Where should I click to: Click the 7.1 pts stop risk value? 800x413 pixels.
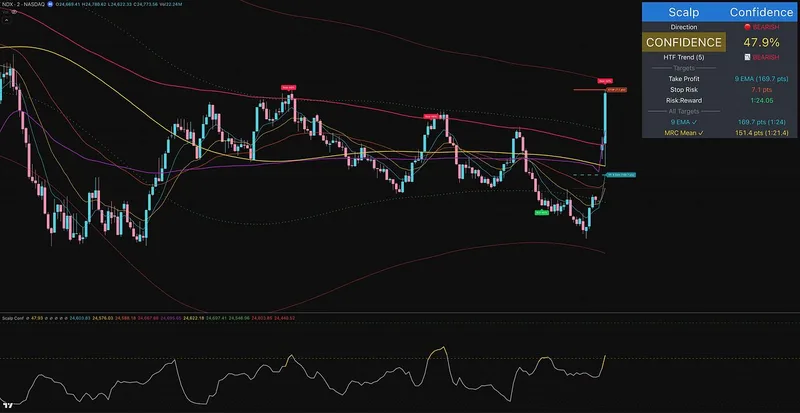[761, 89]
